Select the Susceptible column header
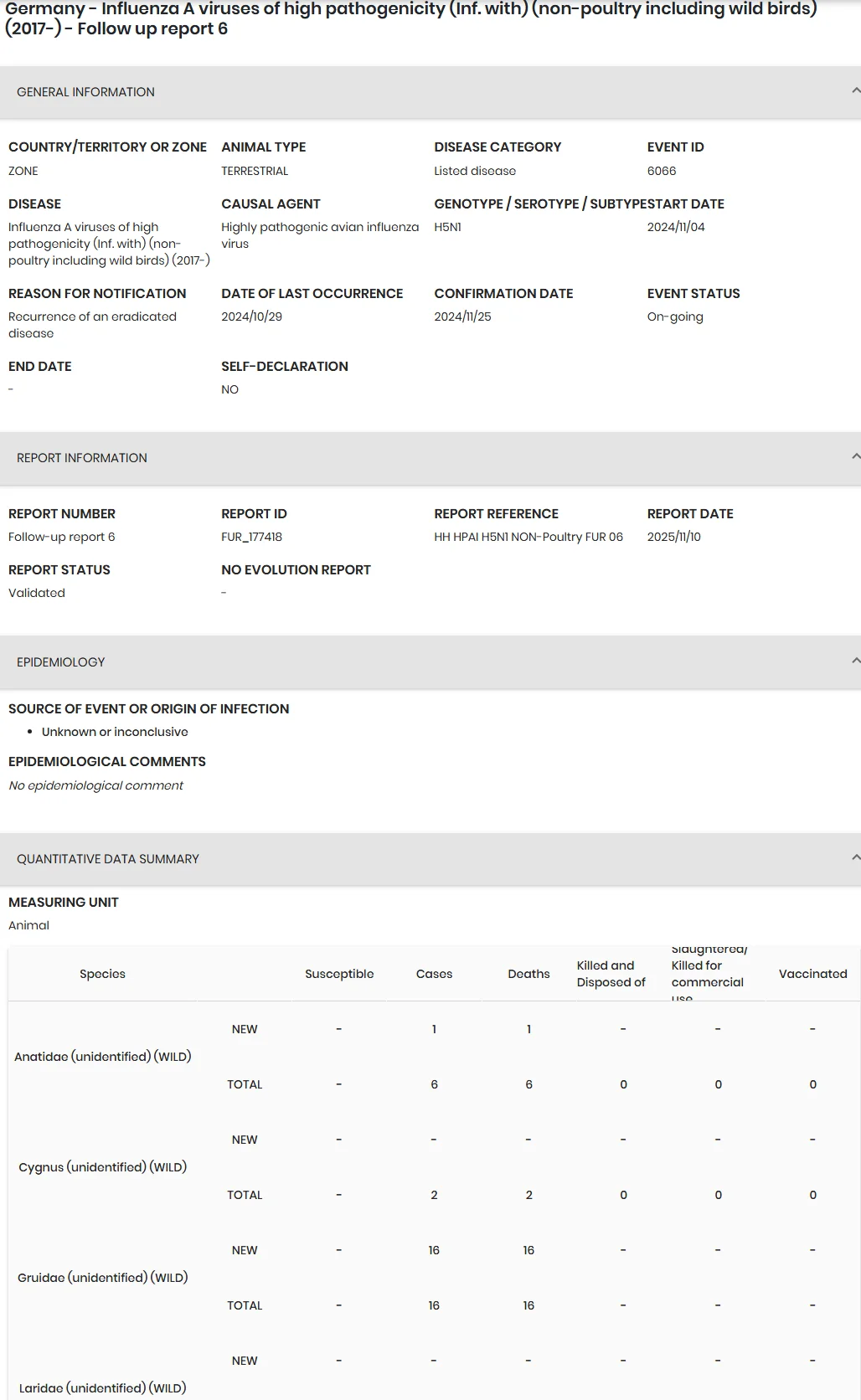The height and width of the screenshot is (1400, 861). click(x=339, y=974)
